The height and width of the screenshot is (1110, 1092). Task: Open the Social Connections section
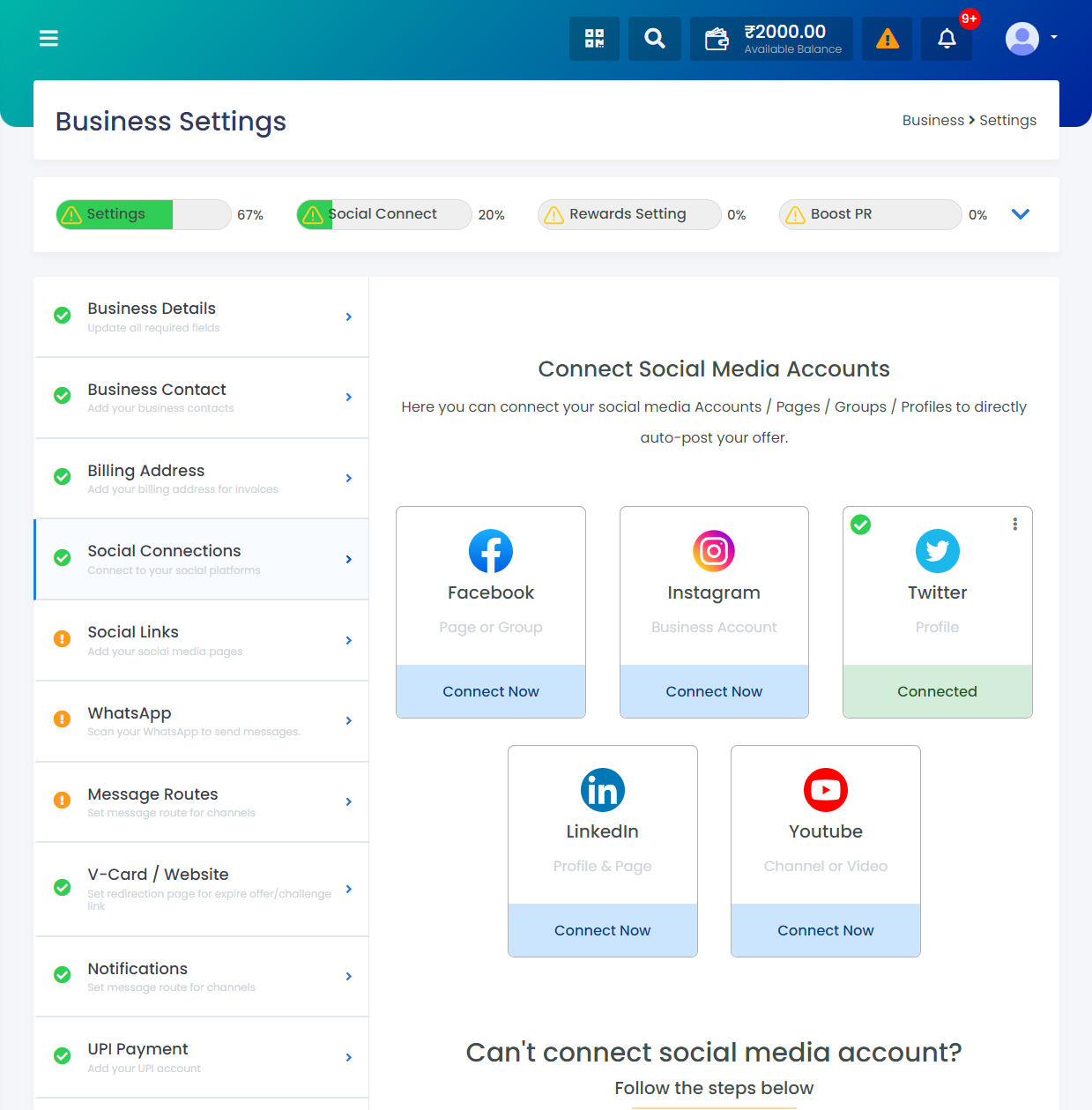point(202,559)
